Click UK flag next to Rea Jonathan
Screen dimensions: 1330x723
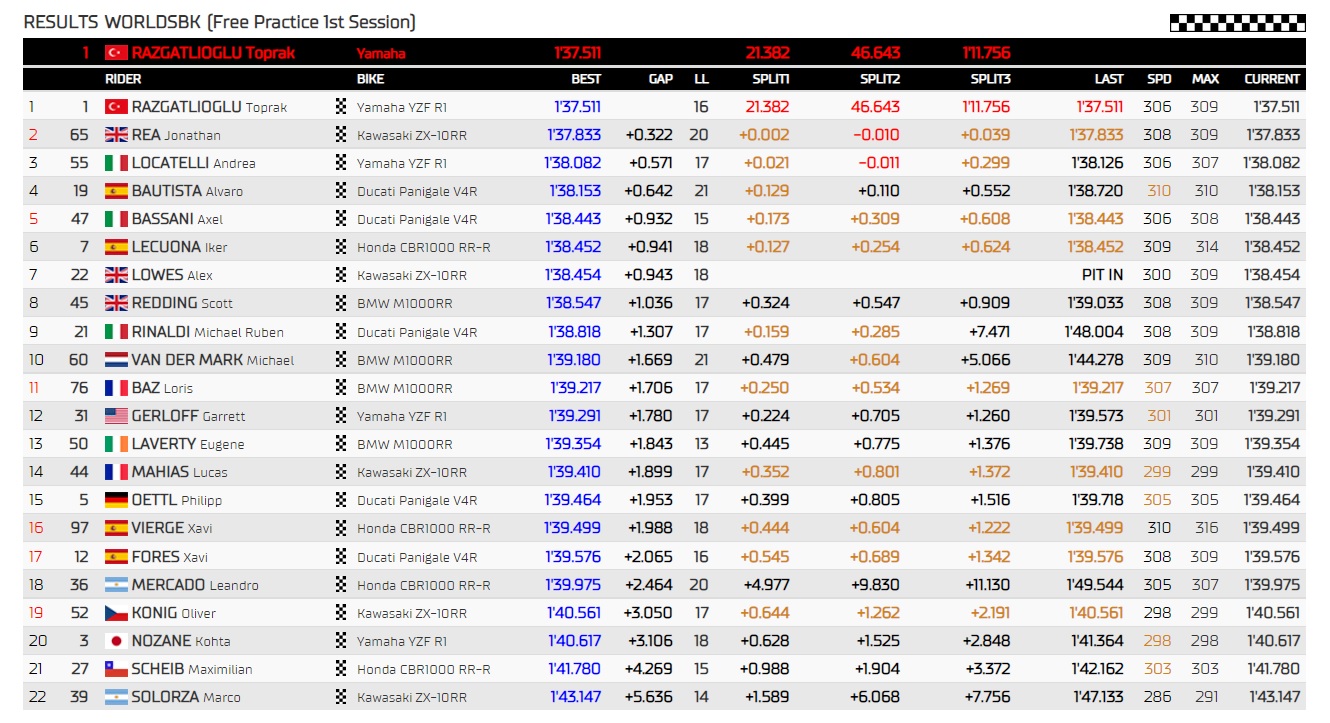[x=116, y=134]
